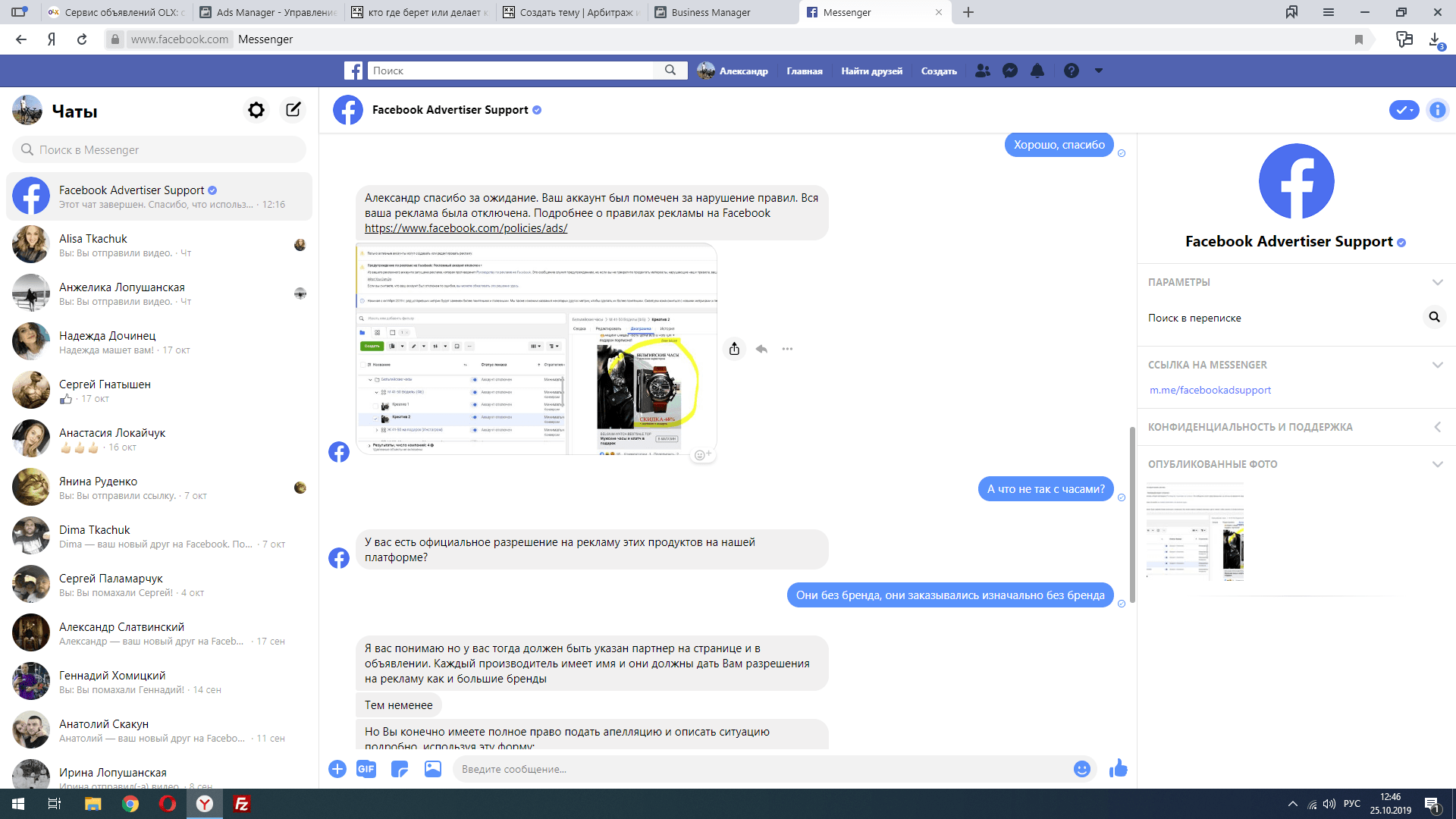Screen dimensions: 1456x819
Task: Open Messenger settings gear icon
Action: (256, 111)
